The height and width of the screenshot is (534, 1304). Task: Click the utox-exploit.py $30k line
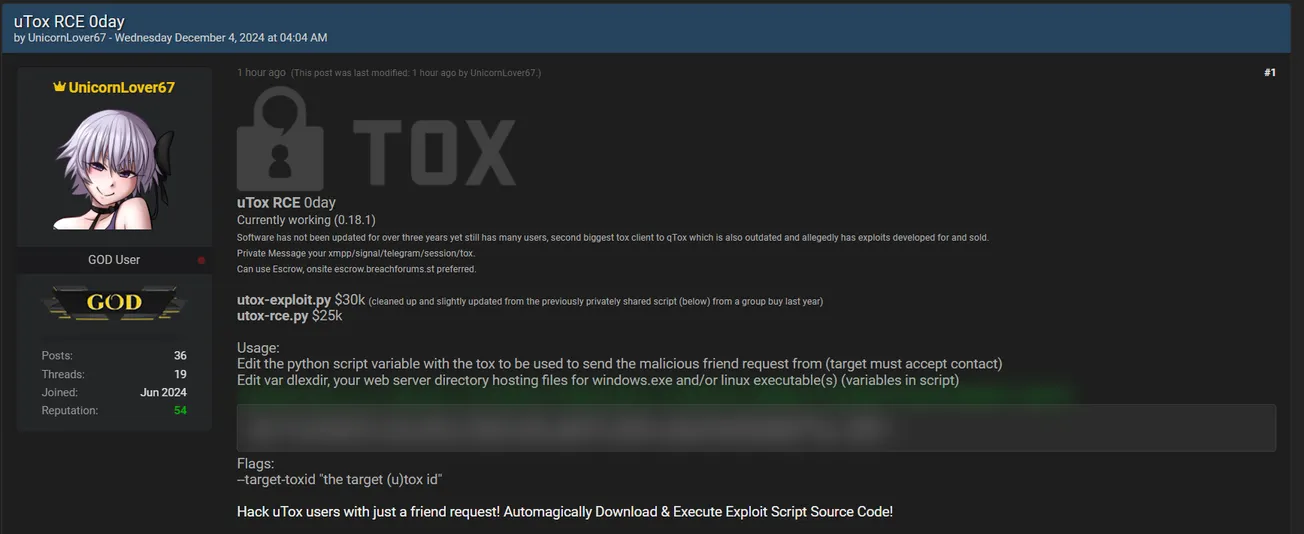[530, 300]
